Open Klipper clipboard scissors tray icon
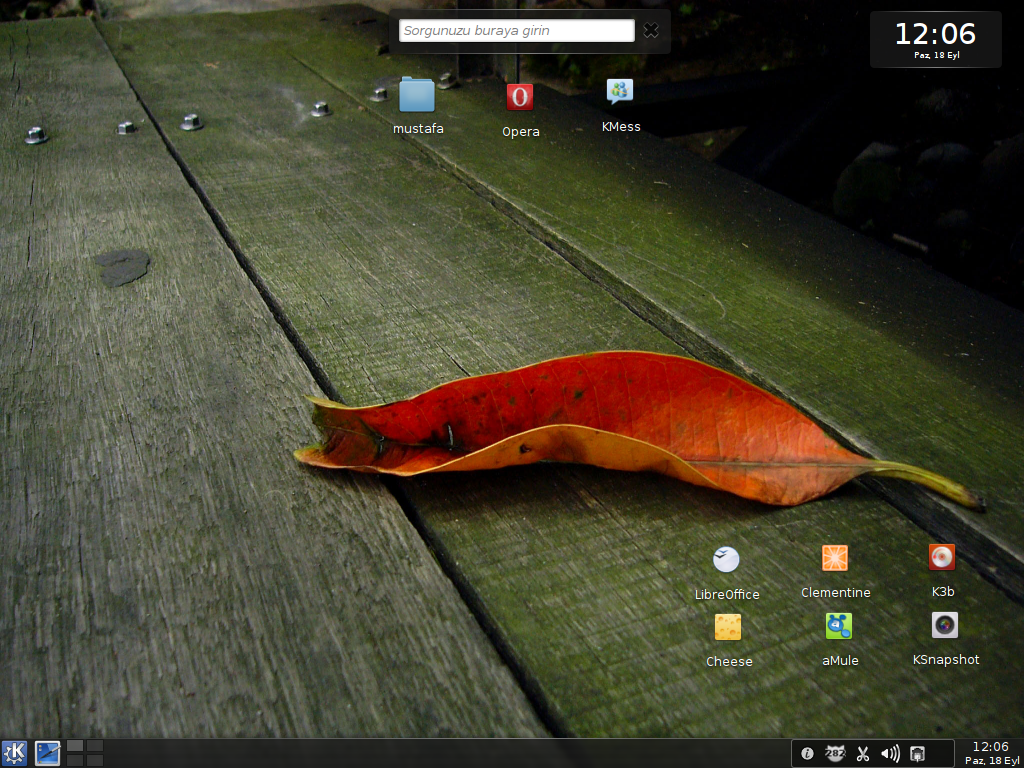 (863, 754)
